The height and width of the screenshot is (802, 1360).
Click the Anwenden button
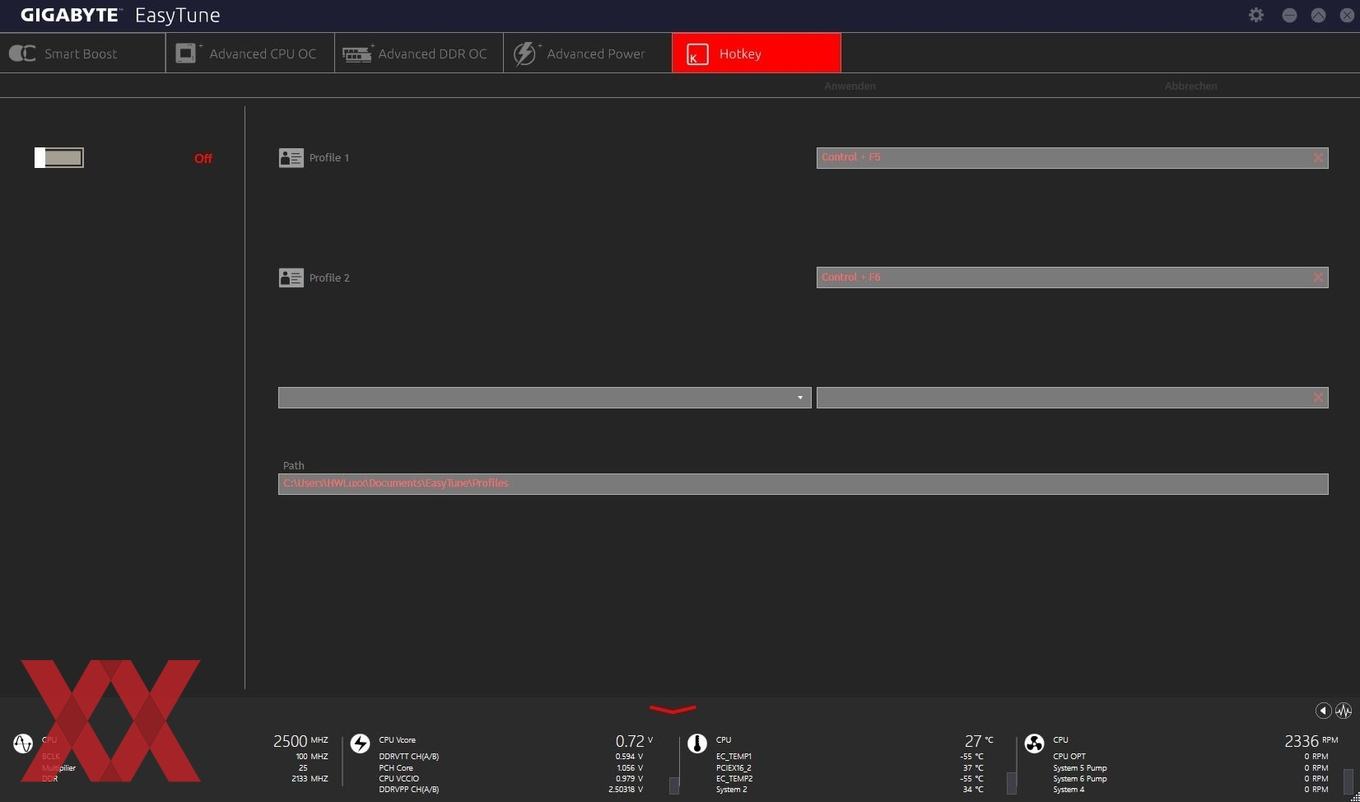pos(850,86)
